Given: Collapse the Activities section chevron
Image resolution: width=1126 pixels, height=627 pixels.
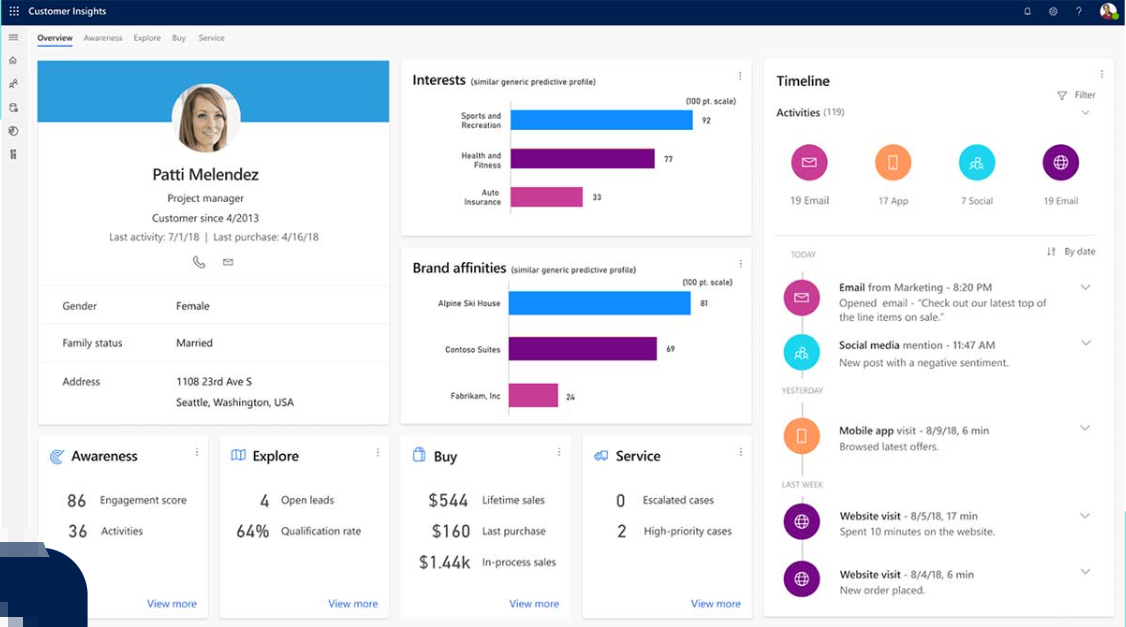Looking at the screenshot, I should tap(1085, 113).
